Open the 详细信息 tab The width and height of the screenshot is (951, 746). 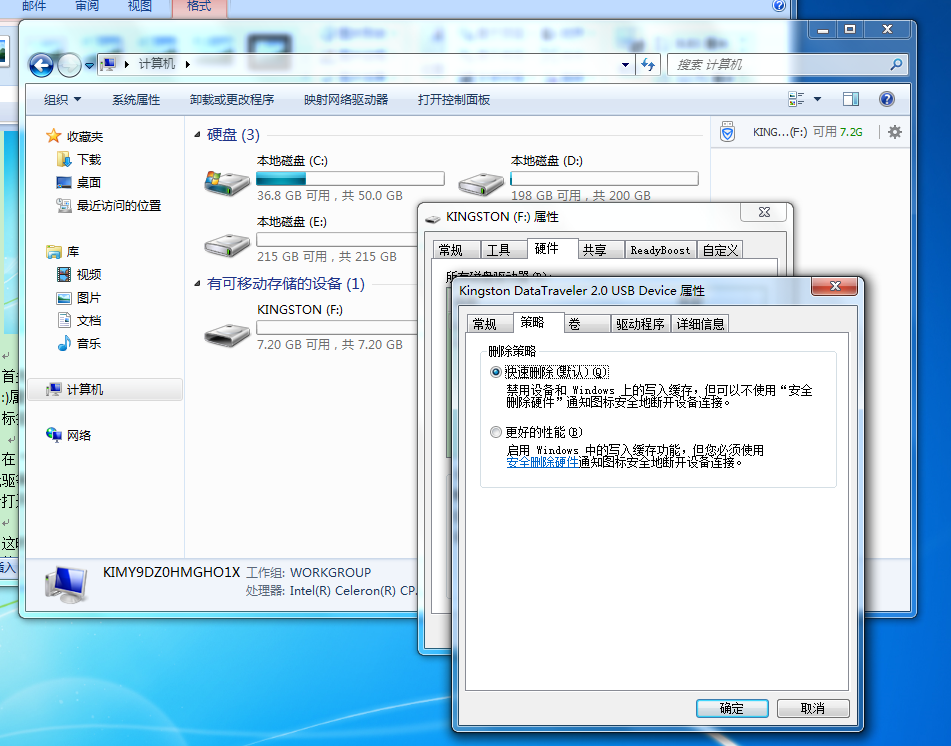(x=701, y=324)
